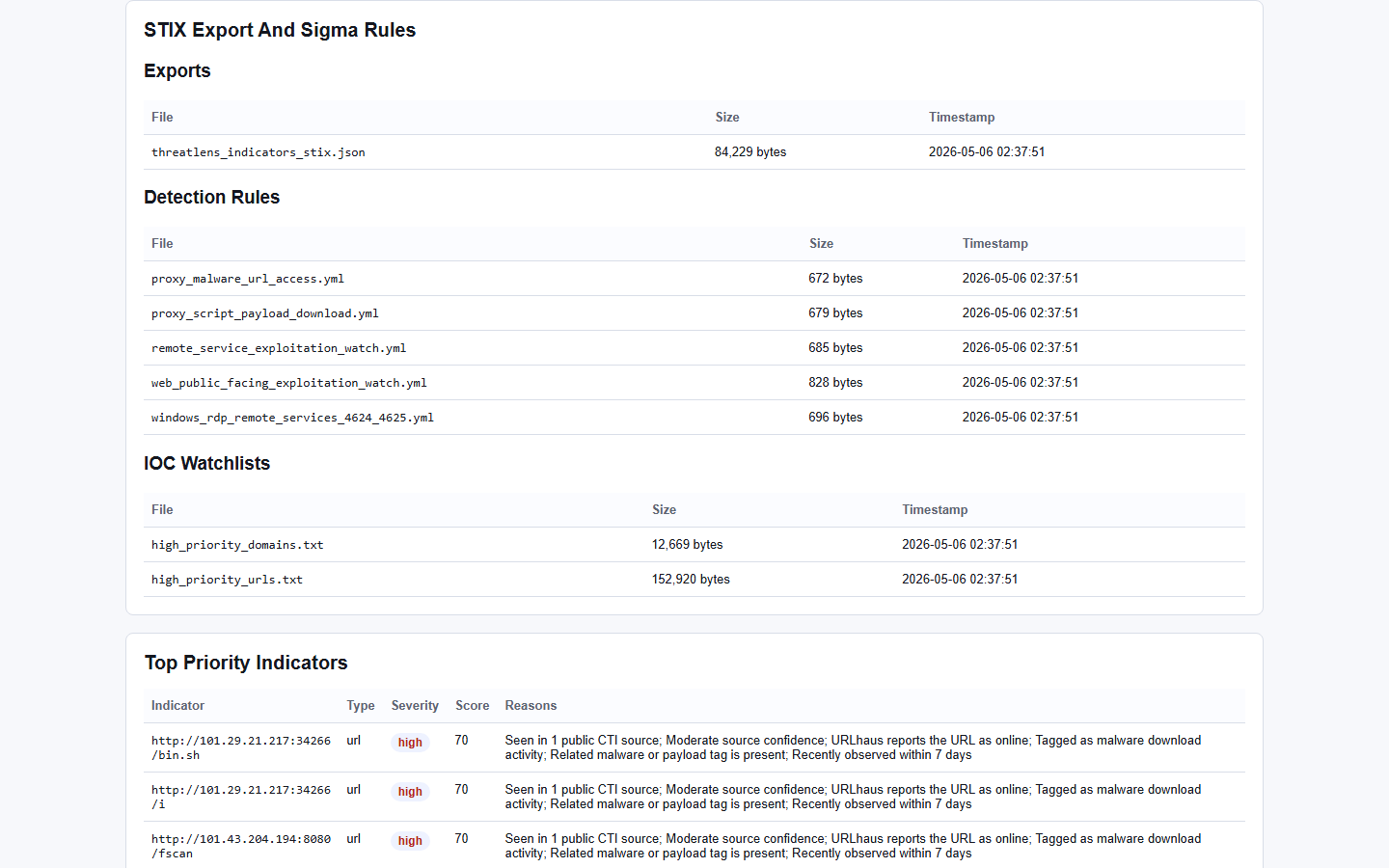Select high_priority_urls.txt file name
Viewport: 1389px width, 868px height.
[x=227, y=580]
